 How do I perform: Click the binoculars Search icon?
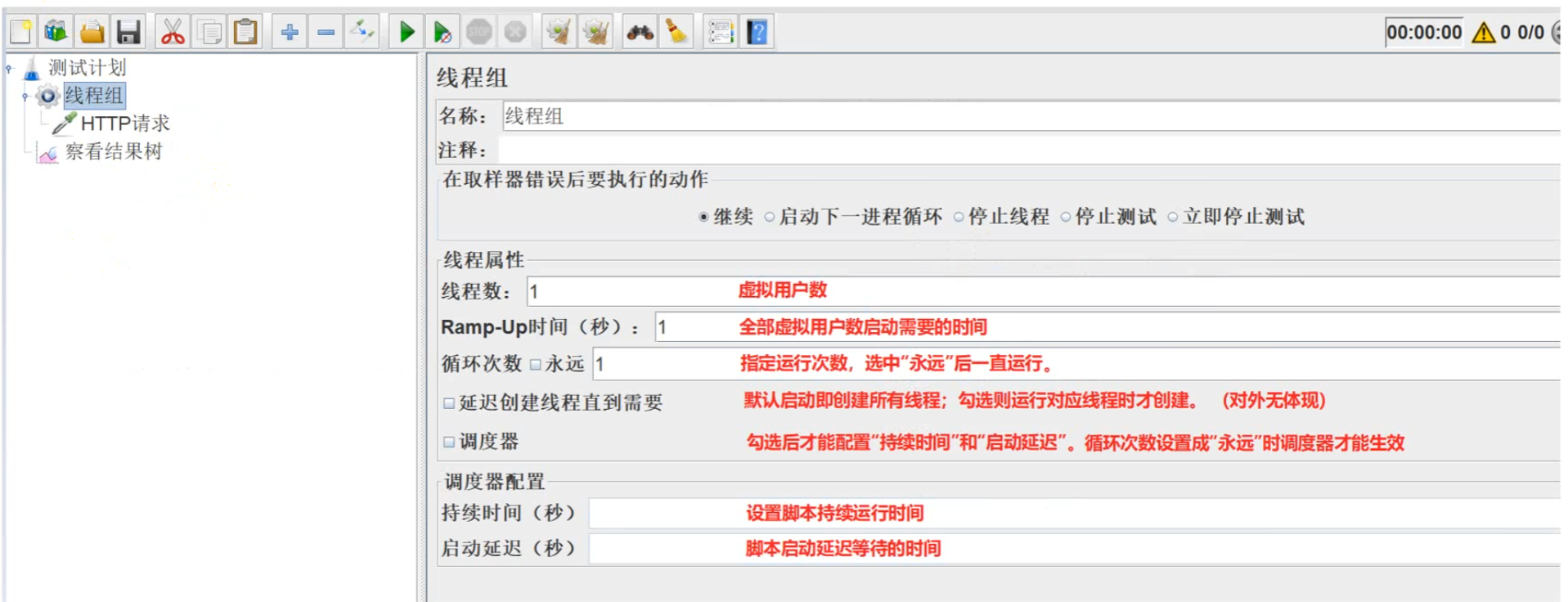click(640, 33)
